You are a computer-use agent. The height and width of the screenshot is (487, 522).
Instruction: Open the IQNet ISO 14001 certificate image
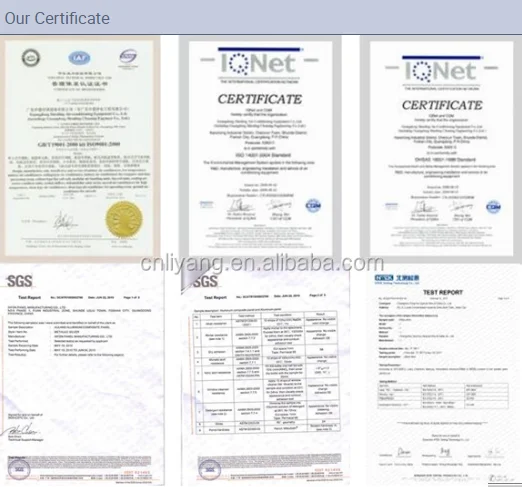(x=260, y=147)
